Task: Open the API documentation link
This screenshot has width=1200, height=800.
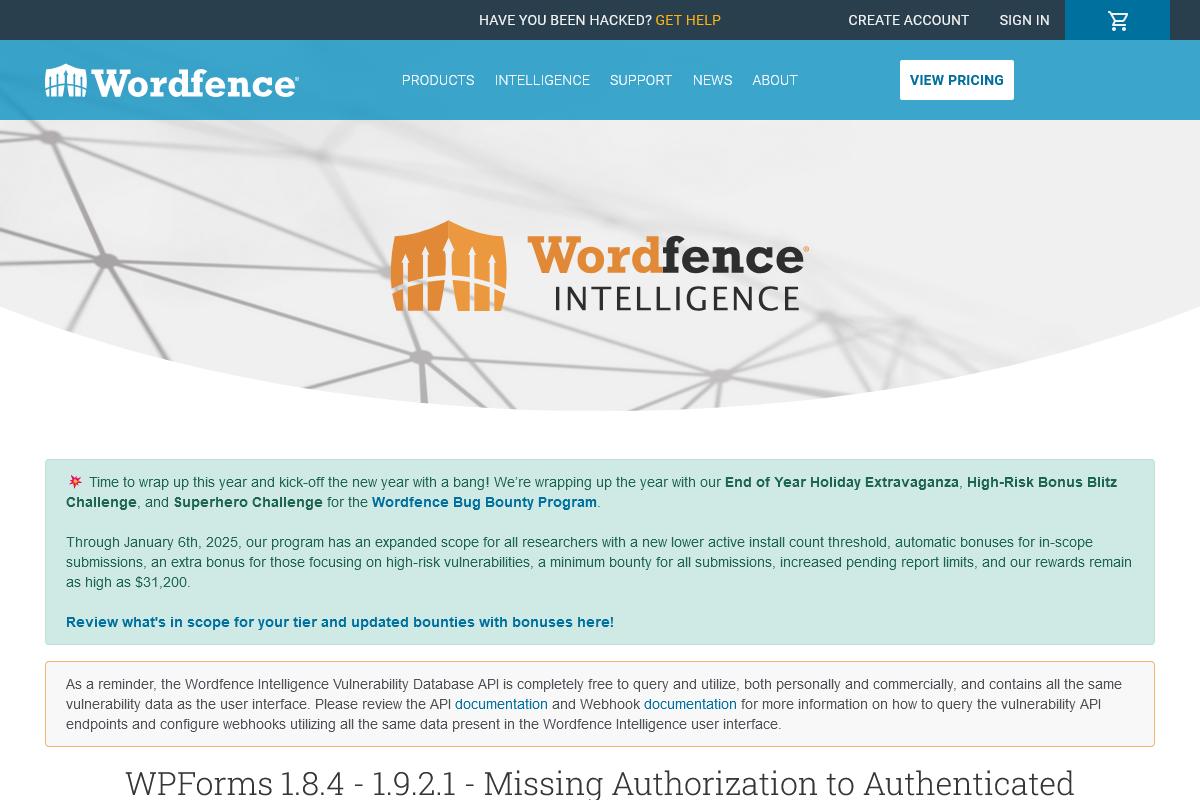Action: (x=501, y=704)
